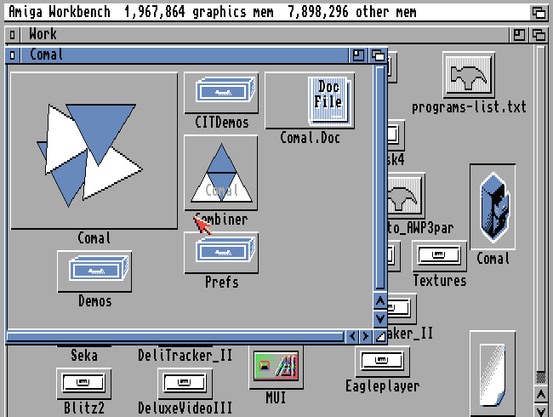This screenshot has width=553, height=417.
Task: Click the Eagleplayer label text
Action: pos(382,386)
